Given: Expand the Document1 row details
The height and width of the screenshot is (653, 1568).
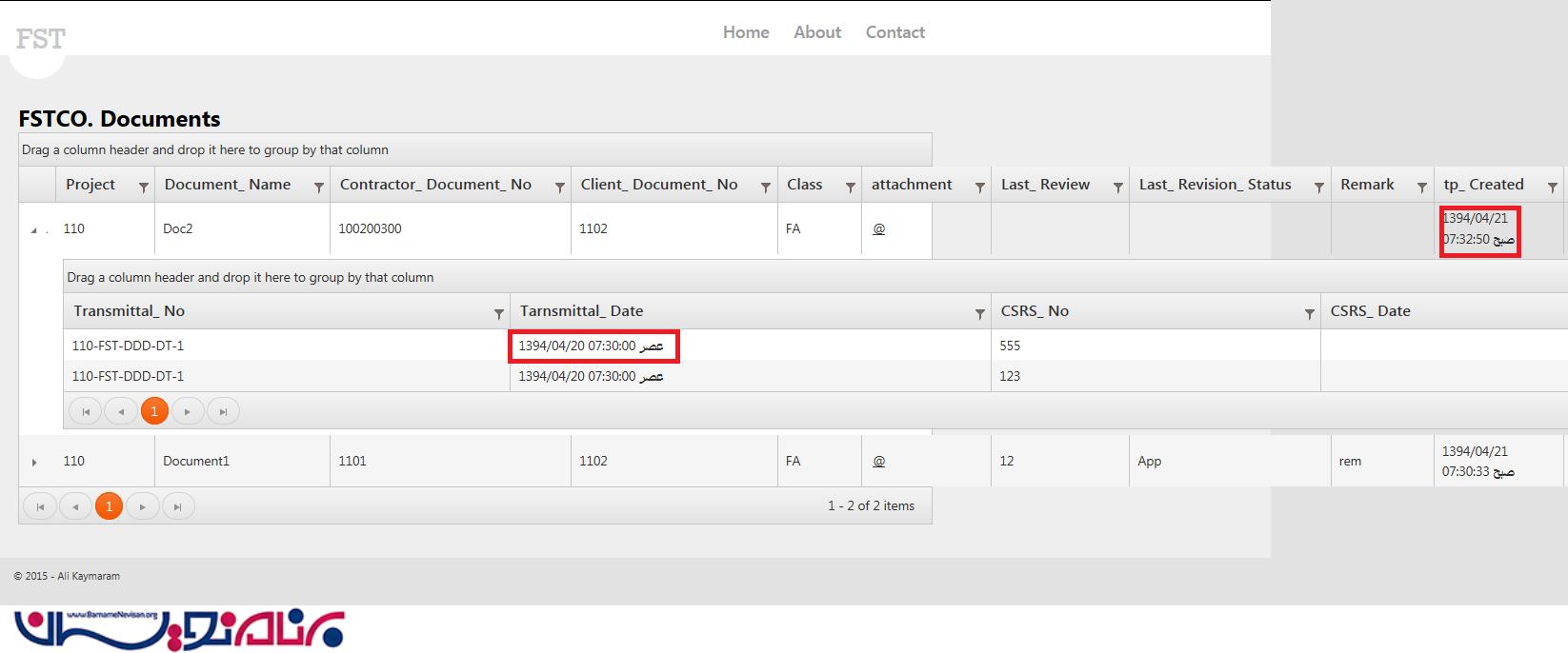Looking at the screenshot, I should [x=34, y=463].
